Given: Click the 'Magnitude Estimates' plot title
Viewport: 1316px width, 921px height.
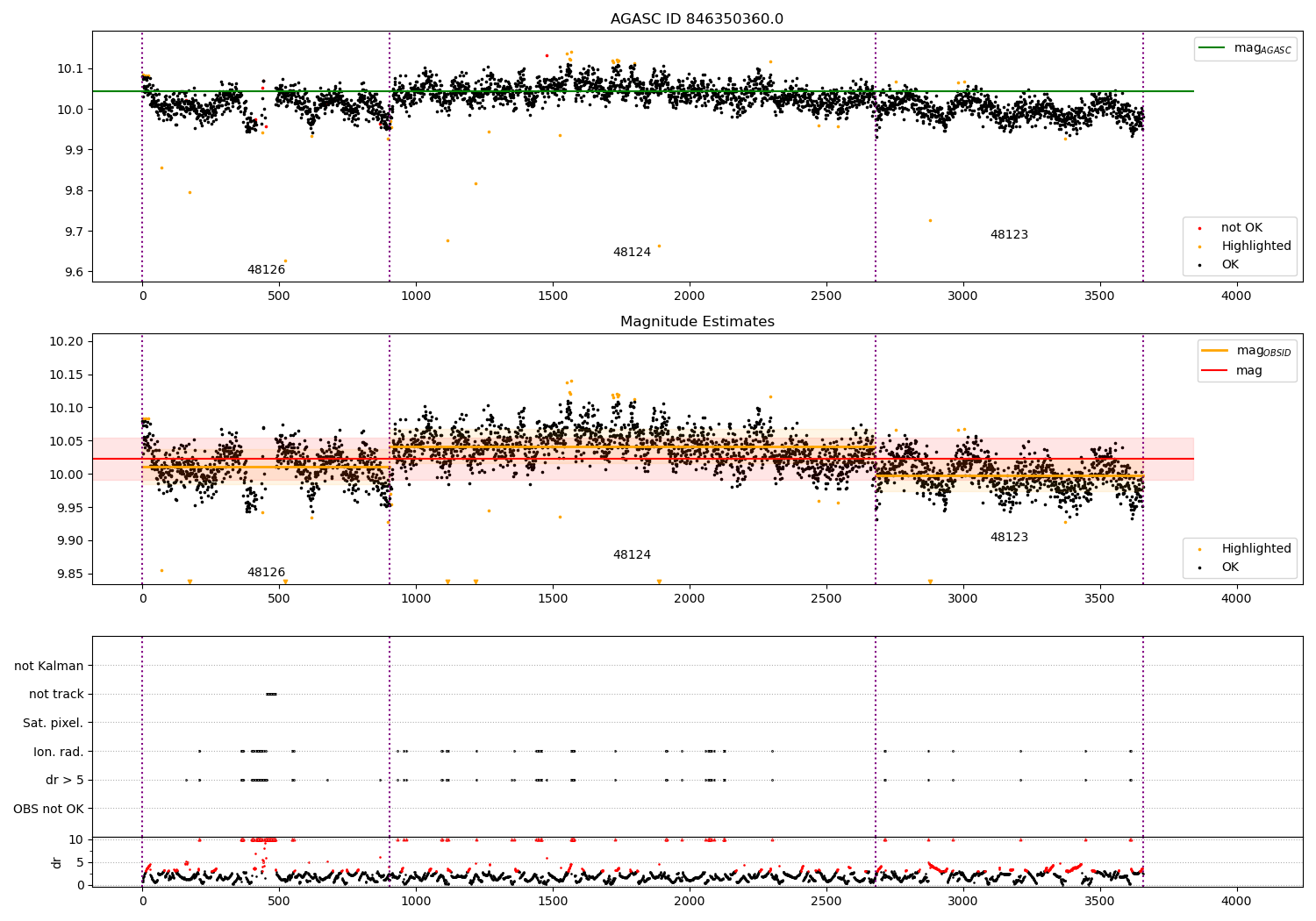Looking at the screenshot, I should coord(697,322).
